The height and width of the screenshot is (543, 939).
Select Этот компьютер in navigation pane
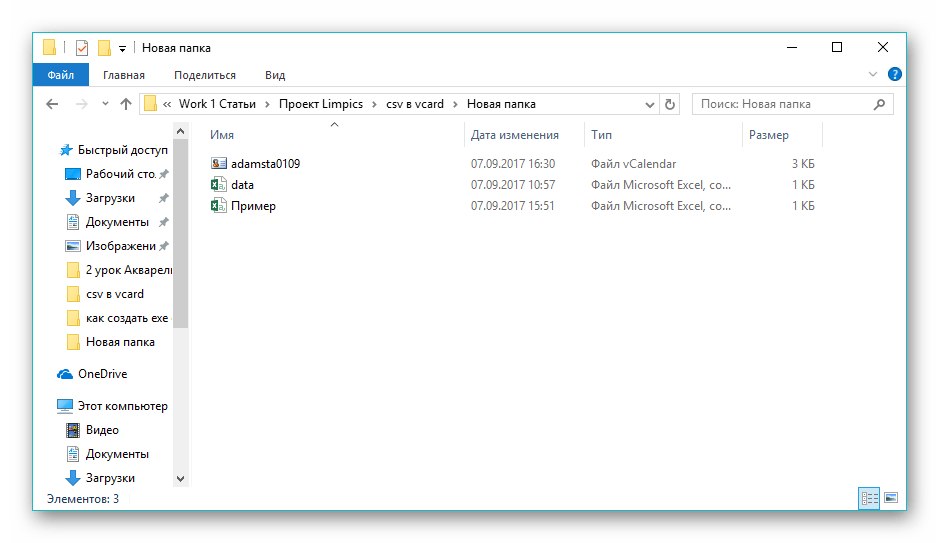tap(122, 406)
